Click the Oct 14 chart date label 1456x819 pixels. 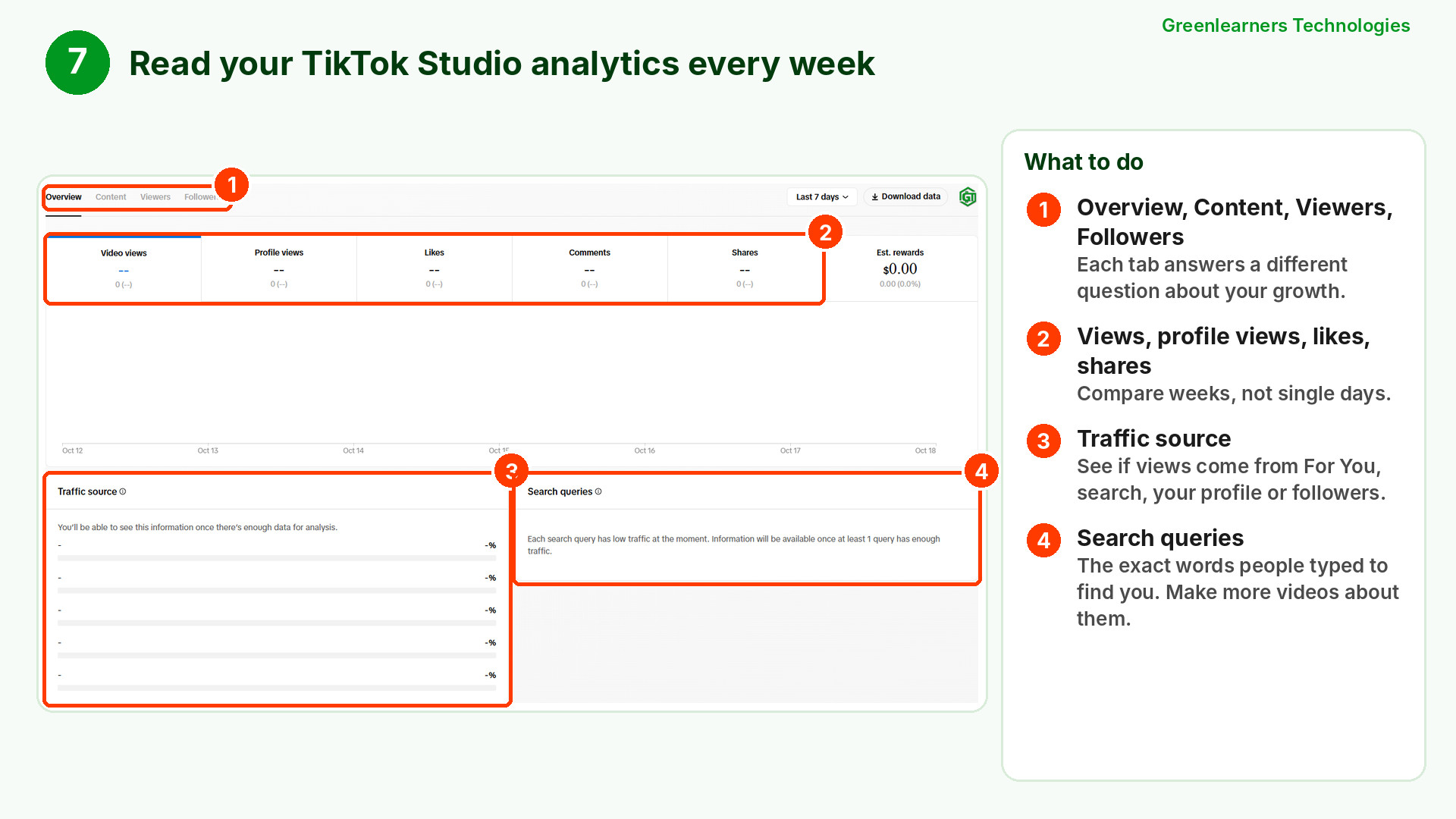[x=353, y=450]
